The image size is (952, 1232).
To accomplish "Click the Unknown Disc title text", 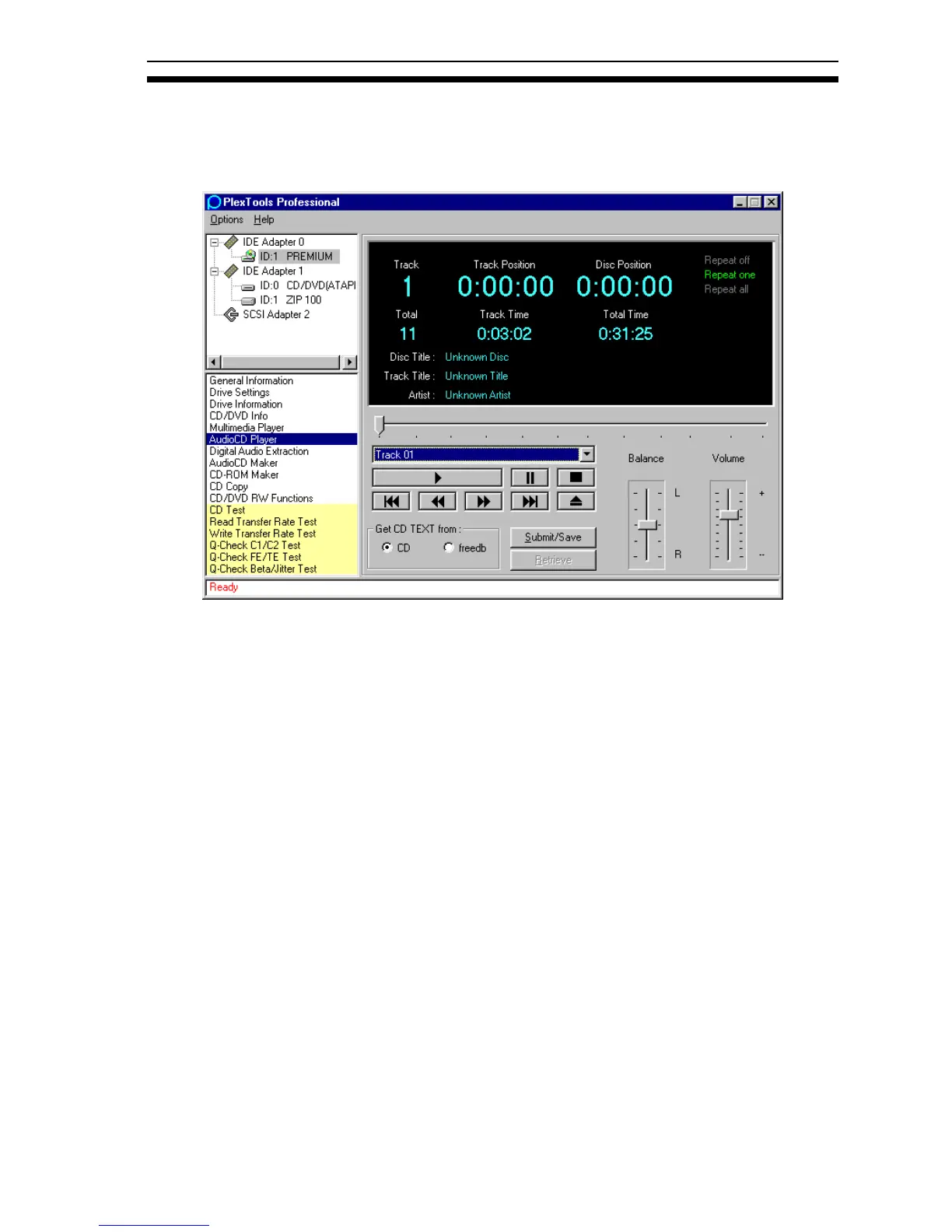I will tap(477, 357).
